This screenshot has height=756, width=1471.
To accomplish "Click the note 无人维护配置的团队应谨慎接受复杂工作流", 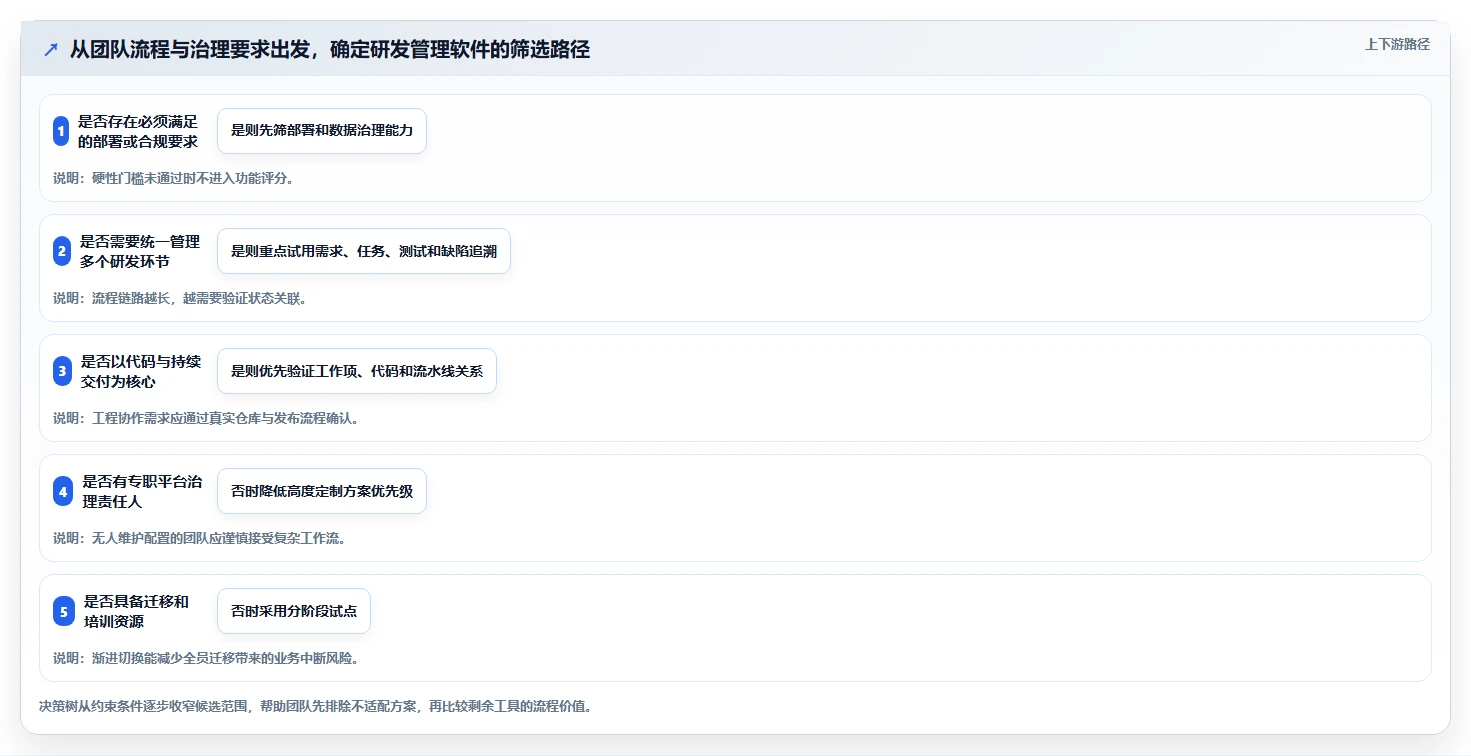I will (199, 538).
